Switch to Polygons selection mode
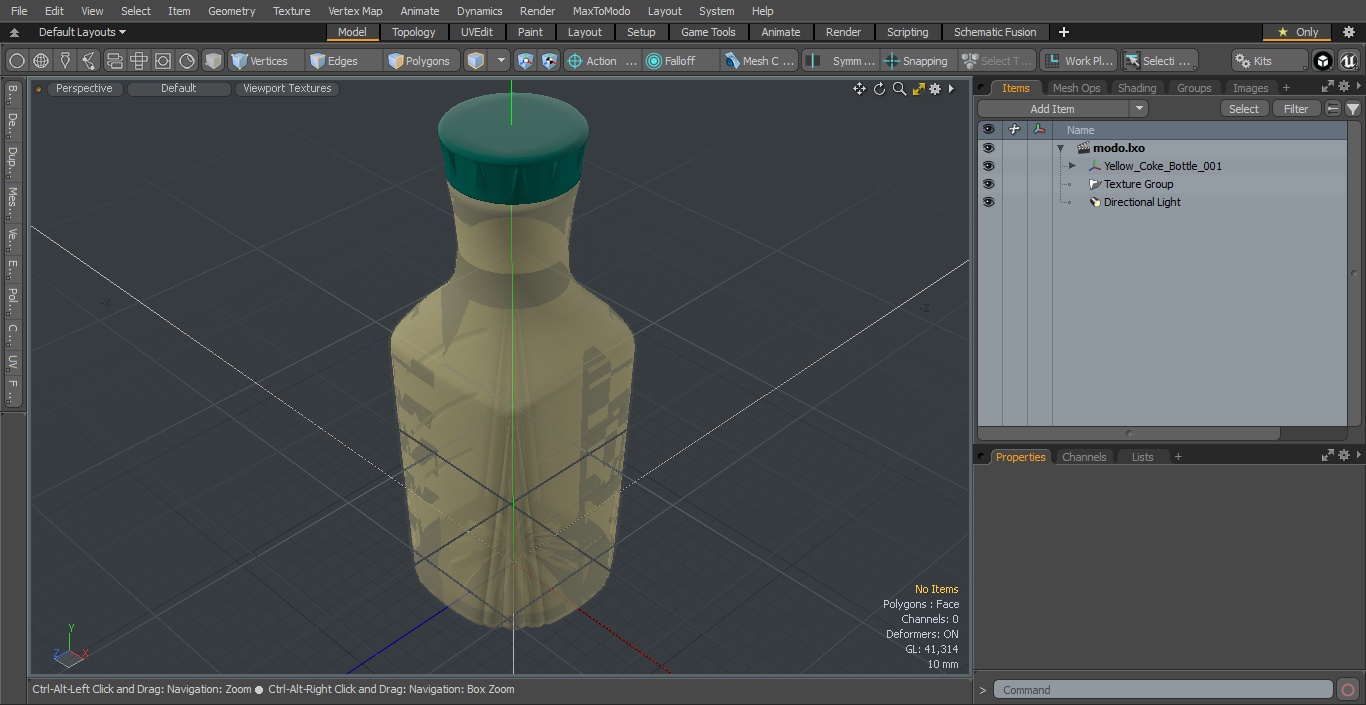The width and height of the screenshot is (1366, 705). pyautogui.click(x=419, y=61)
